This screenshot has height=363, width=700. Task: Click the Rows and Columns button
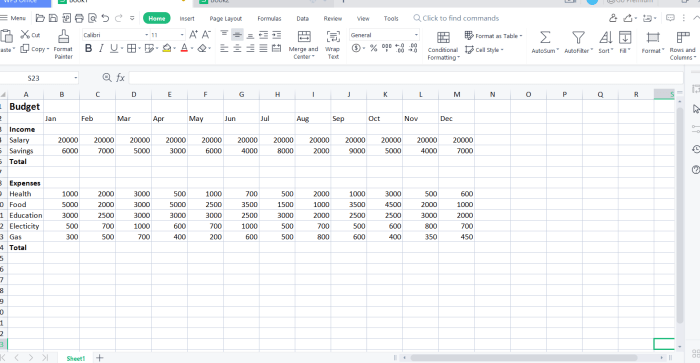(683, 46)
